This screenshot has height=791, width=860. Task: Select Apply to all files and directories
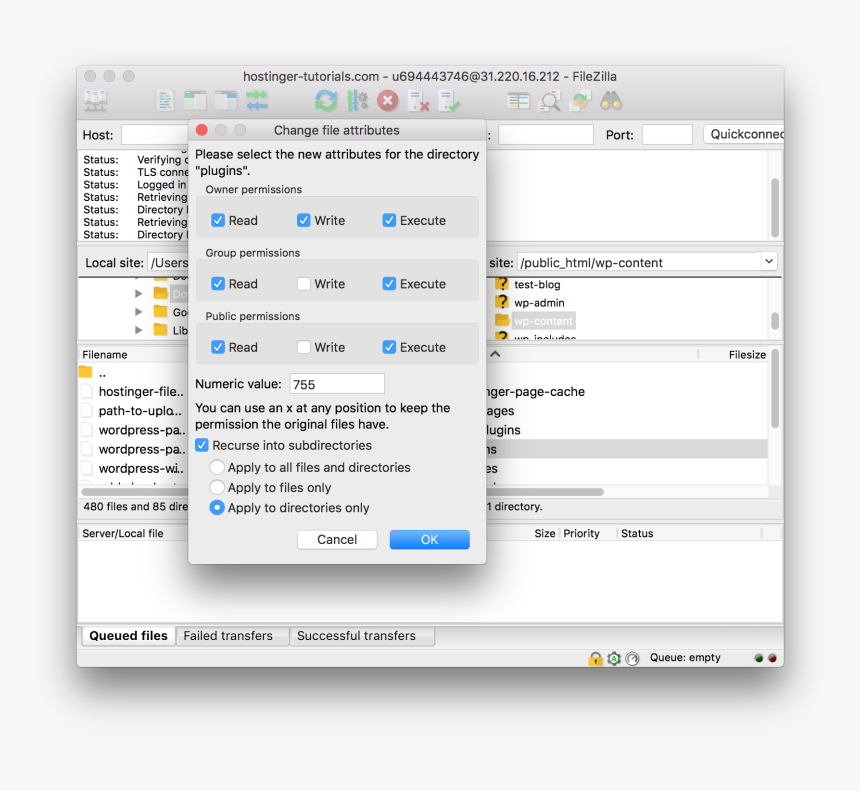(217, 467)
